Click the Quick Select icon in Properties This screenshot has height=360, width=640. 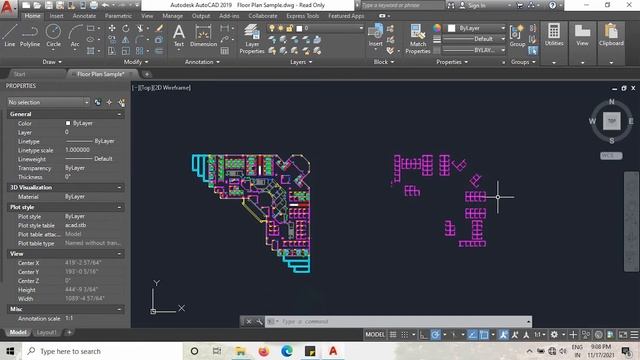coord(121,102)
